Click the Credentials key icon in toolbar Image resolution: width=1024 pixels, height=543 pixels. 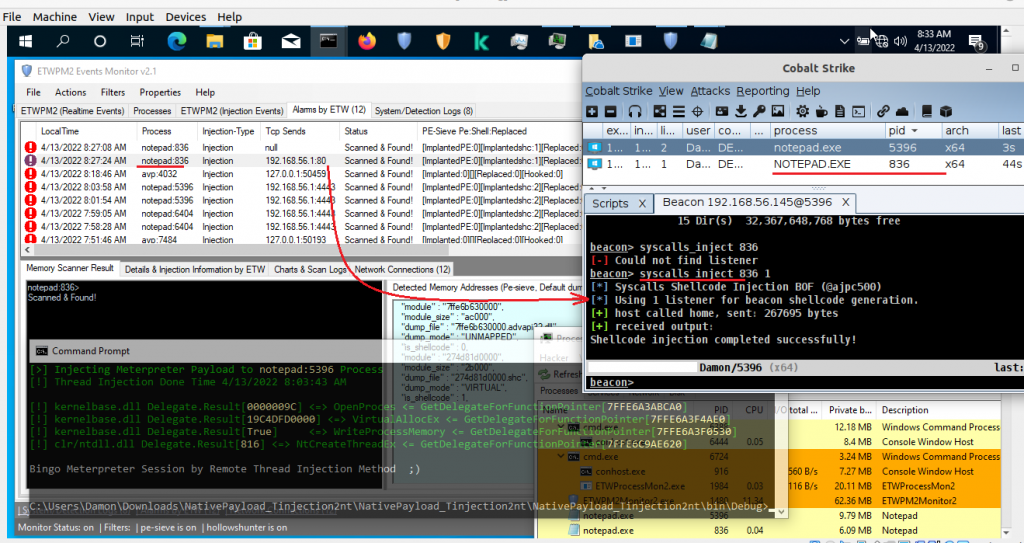(759, 111)
